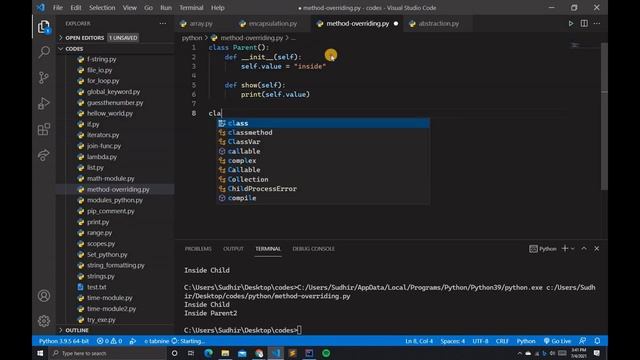The width and height of the screenshot is (640, 360).
Task: Run Python file with the play button
Action: pos(571,24)
